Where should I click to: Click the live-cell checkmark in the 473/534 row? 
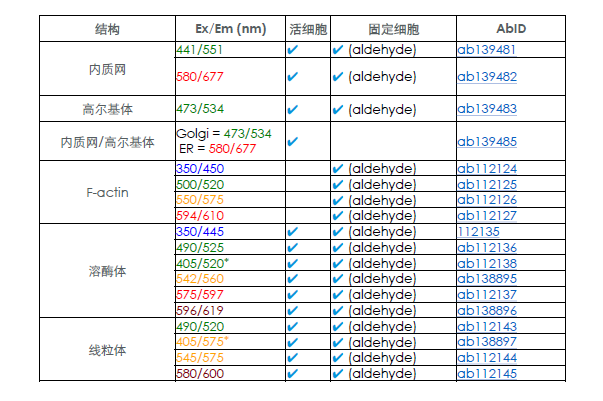[293, 108]
